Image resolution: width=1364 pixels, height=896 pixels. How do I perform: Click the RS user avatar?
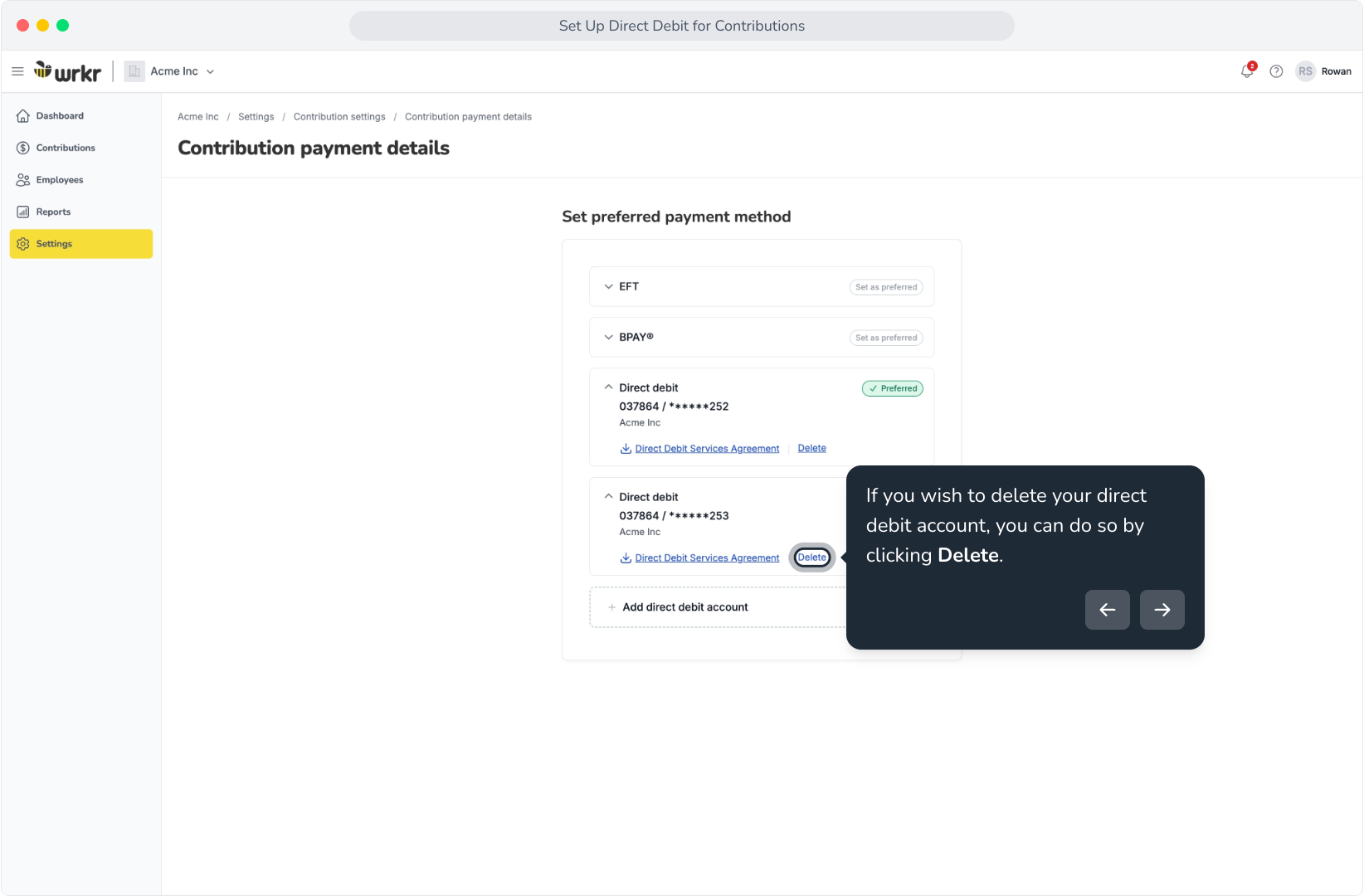coord(1305,71)
